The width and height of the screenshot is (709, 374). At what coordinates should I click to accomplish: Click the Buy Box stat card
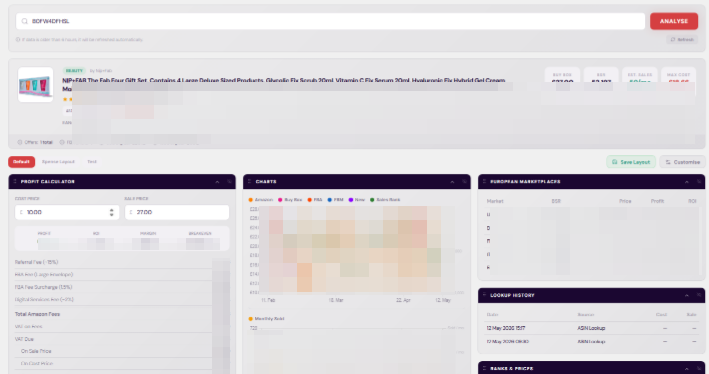click(x=562, y=76)
